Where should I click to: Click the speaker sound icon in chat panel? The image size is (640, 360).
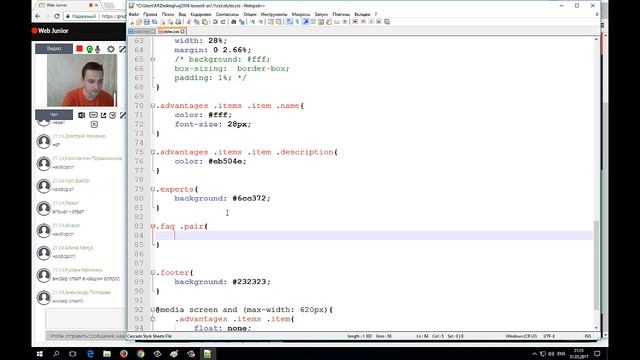[x=82, y=115]
